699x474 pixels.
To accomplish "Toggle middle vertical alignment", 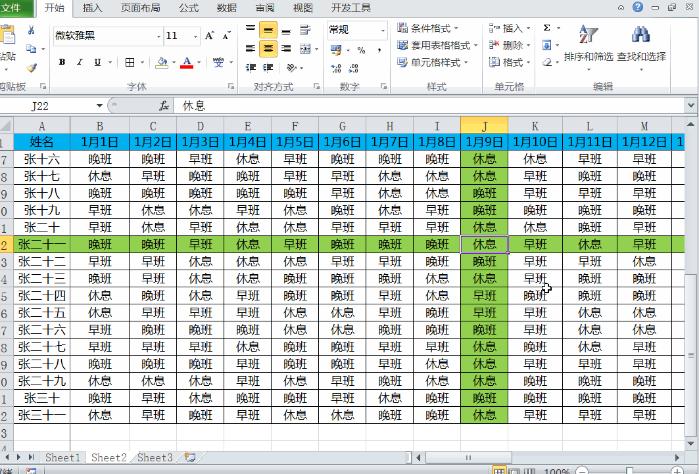I will [268, 30].
